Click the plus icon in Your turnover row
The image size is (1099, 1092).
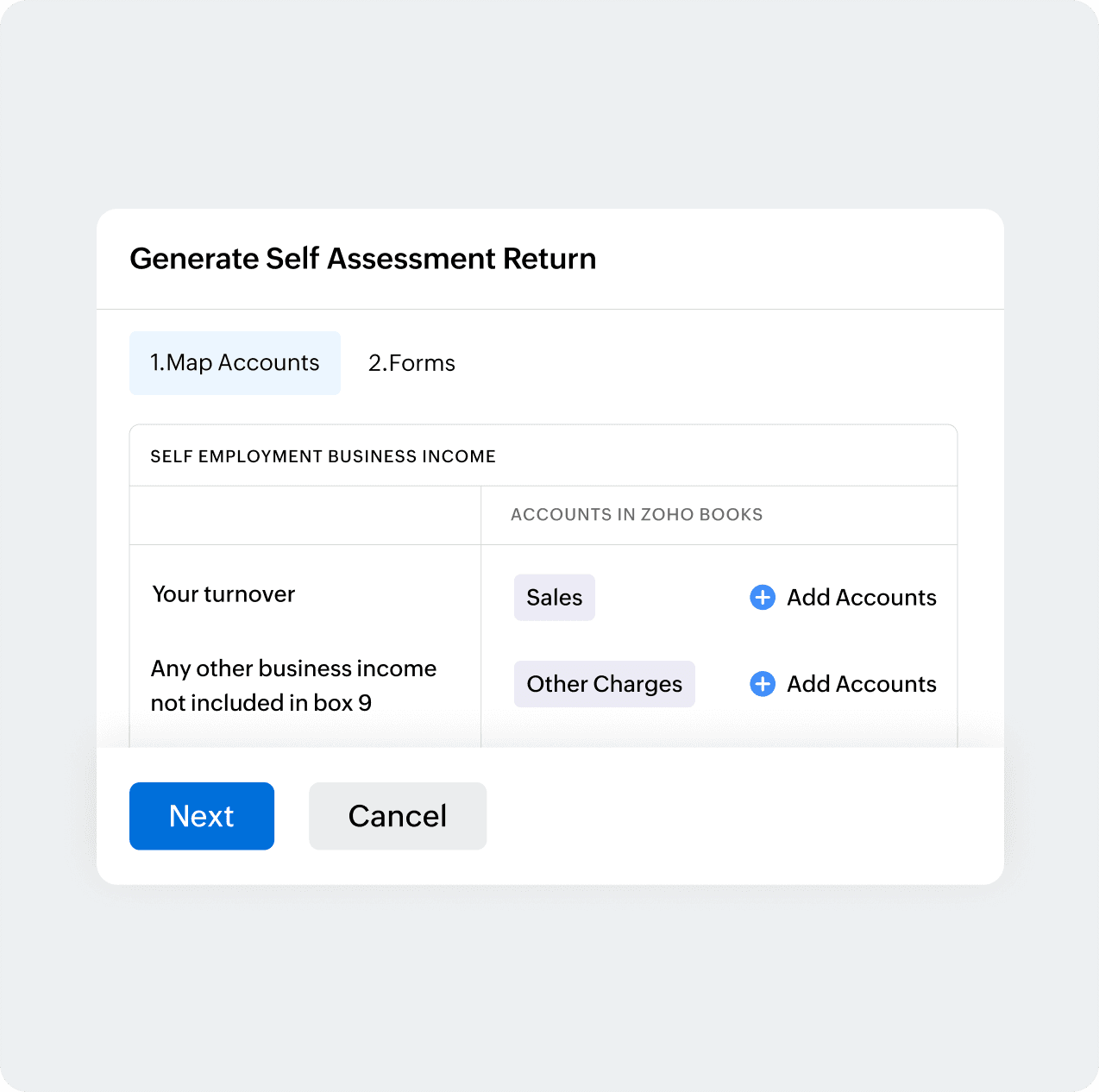tap(763, 597)
